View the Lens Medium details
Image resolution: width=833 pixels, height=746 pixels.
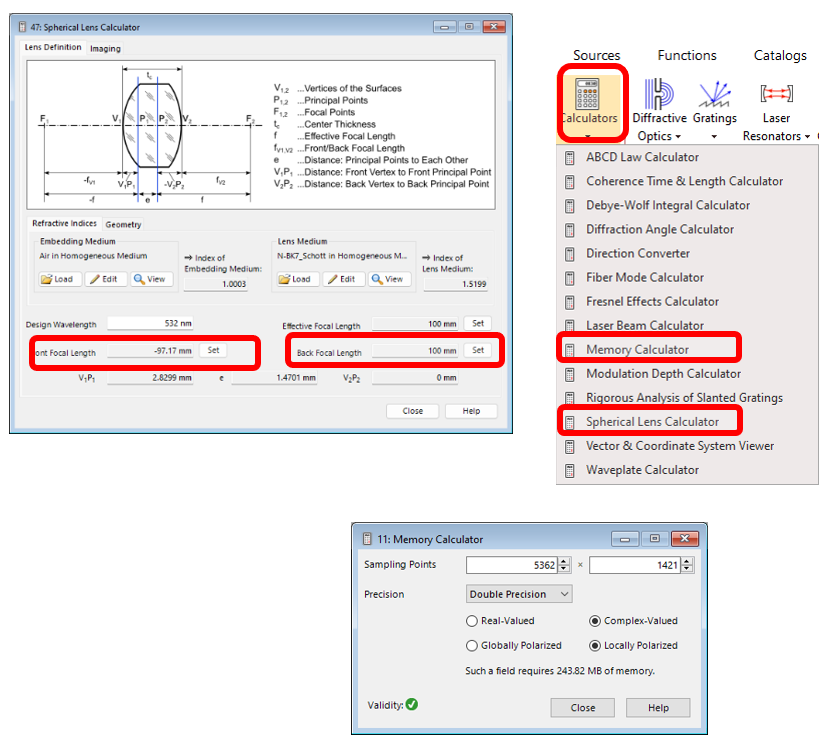tap(389, 279)
